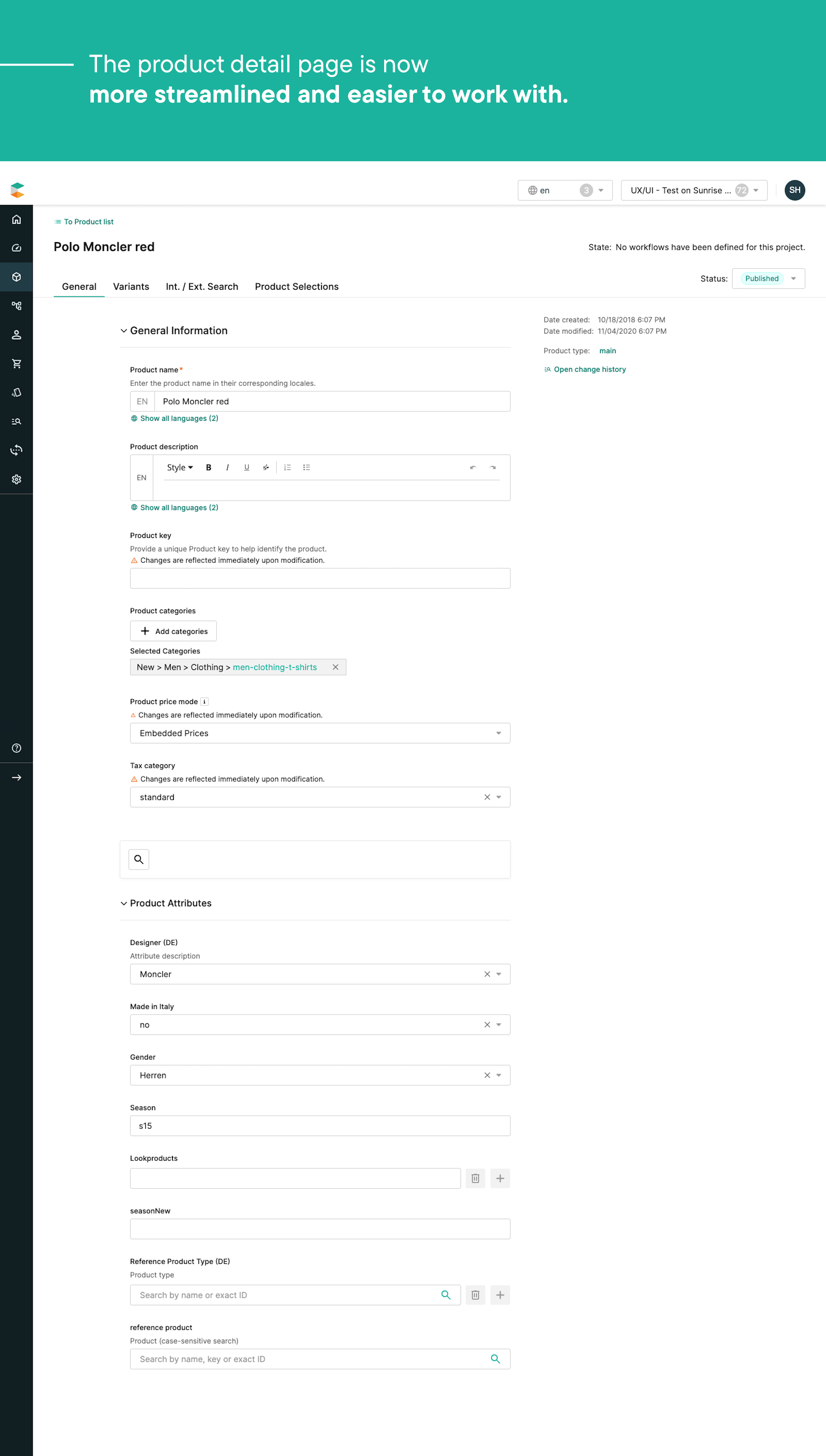The height and width of the screenshot is (1456, 826).
Task: Click the redo arrow icon in editor
Action: 493,467
